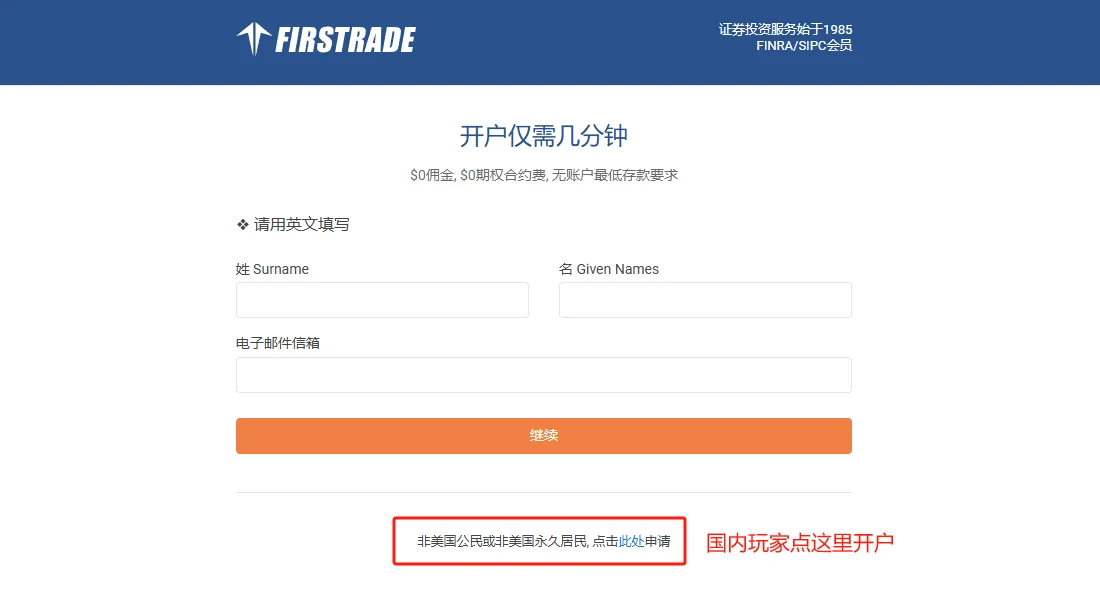
Task: Focus the 名 Given Names input field
Action: [x=705, y=300]
